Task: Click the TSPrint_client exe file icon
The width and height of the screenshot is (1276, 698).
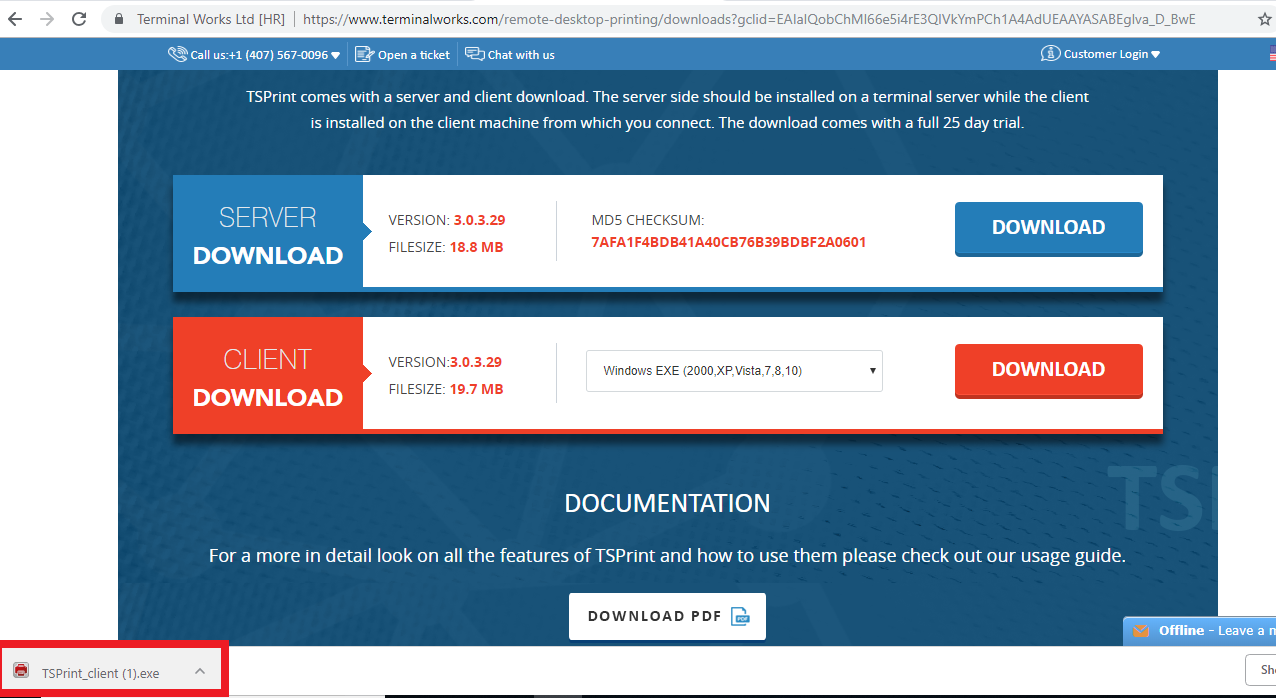Action: [21, 672]
